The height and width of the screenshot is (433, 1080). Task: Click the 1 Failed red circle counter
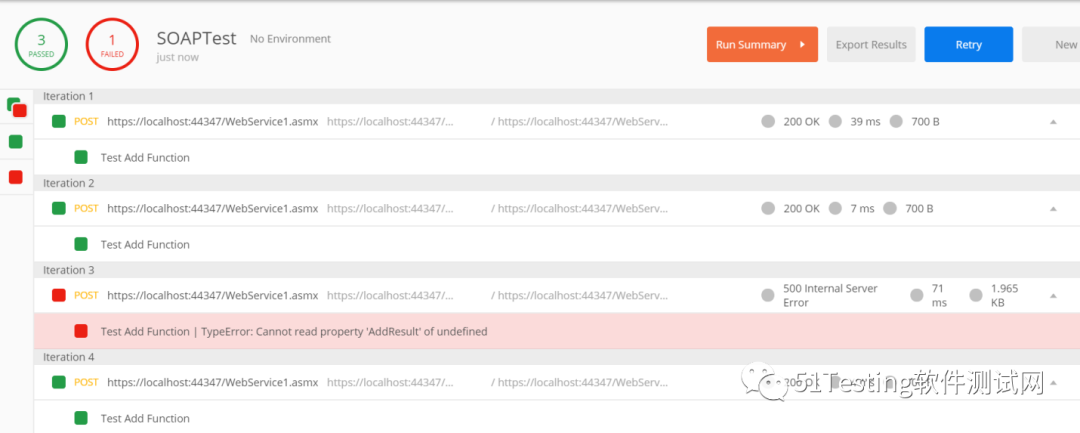112,45
